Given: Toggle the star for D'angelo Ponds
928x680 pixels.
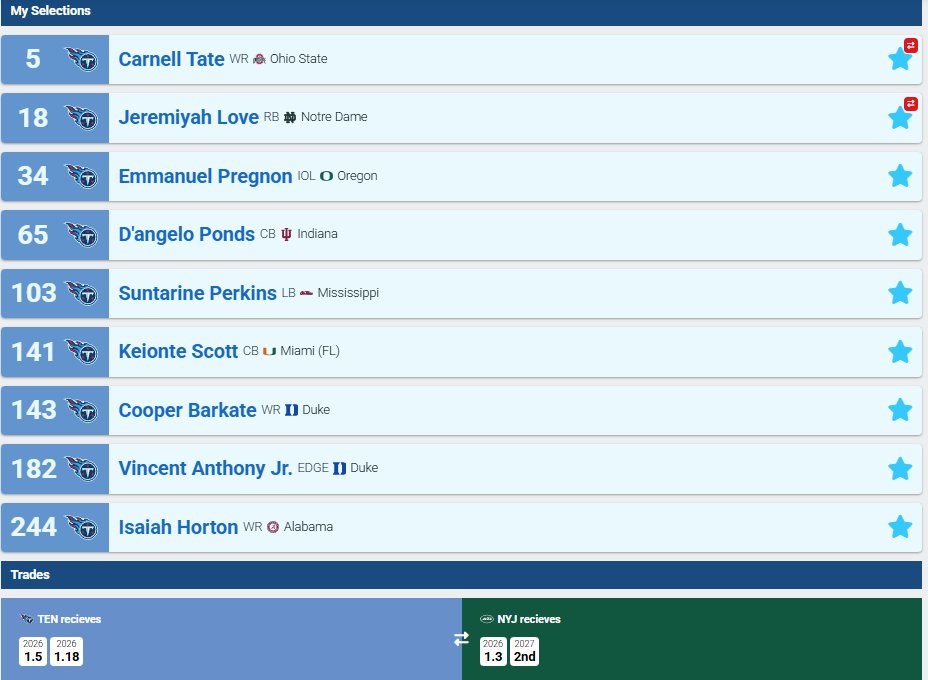Looking at the screenshot, I should tap(900, 235).
